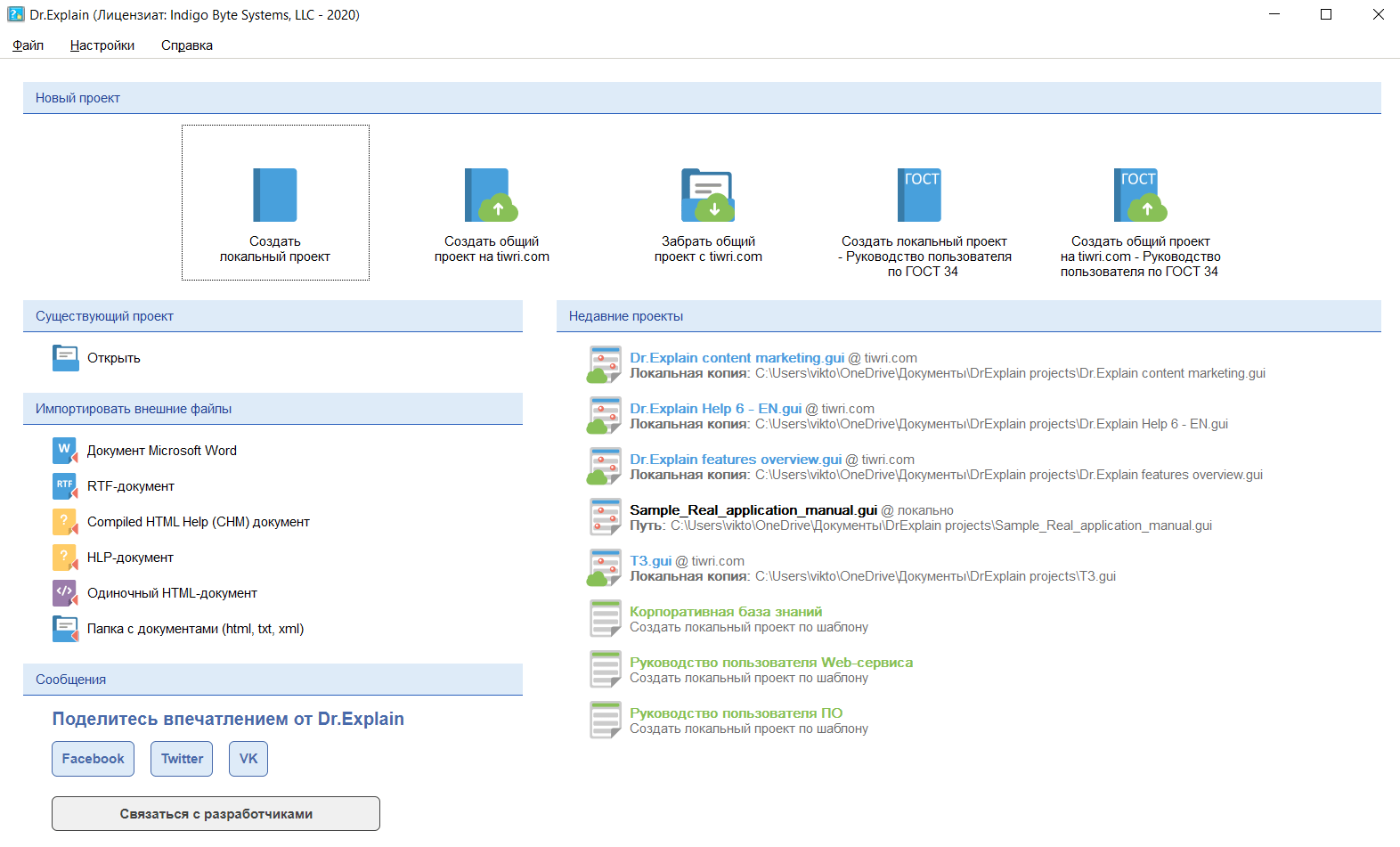Open the T3.gui recent project link
The height and width of the screenshot is (847, 1400).
(x=651, y=561)
